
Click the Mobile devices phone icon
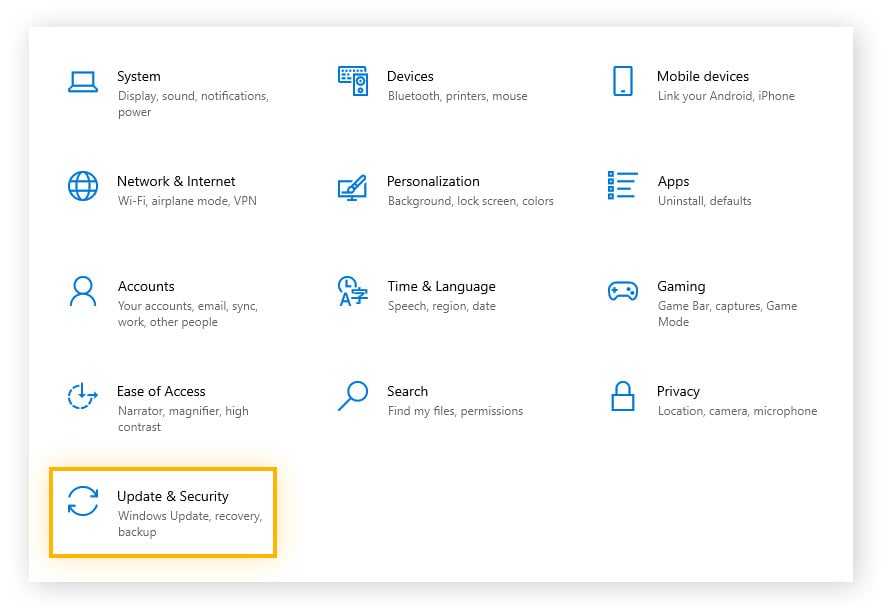click(622, 82)
